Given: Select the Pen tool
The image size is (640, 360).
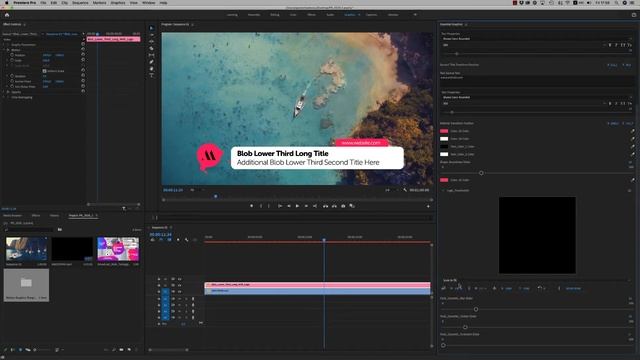Looking at the screenshot, I should coord(151,62).
